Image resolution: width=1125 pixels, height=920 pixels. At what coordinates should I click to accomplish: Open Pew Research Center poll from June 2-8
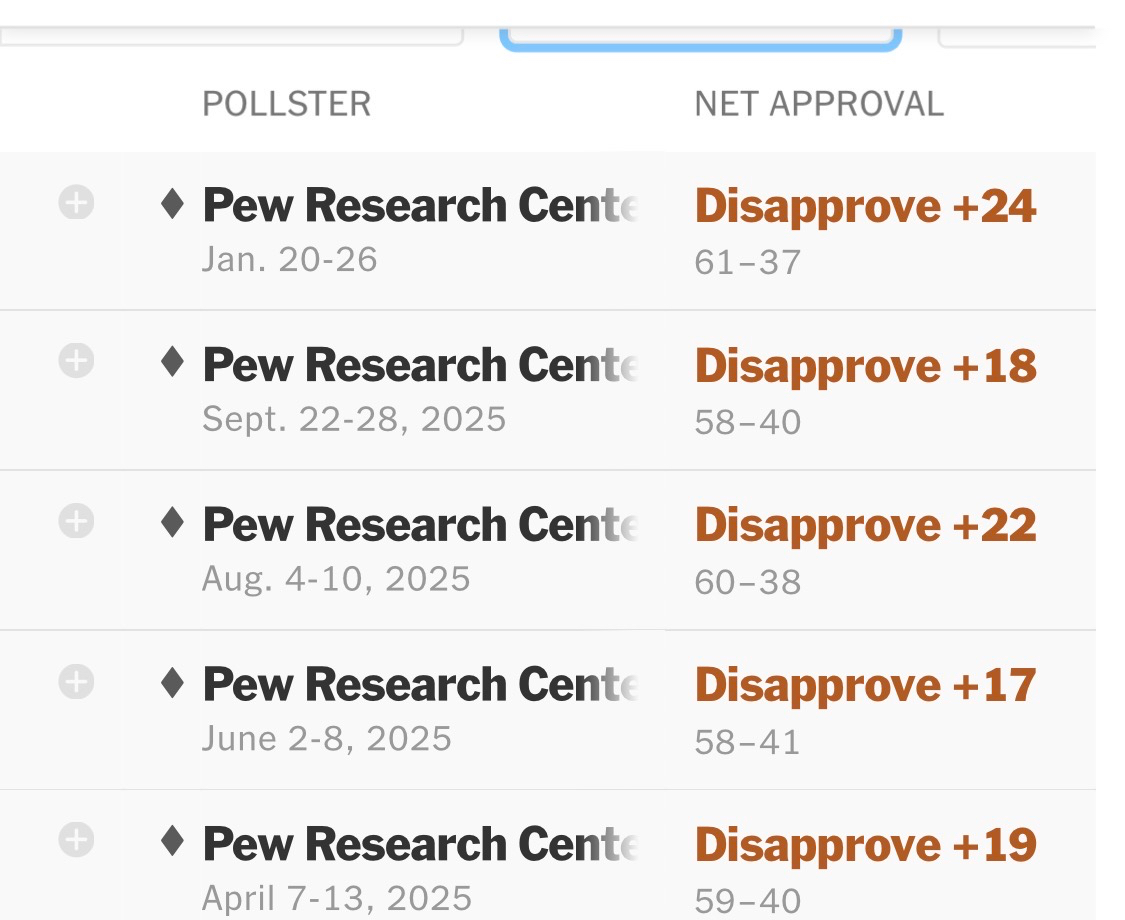[x=420, y=686]
